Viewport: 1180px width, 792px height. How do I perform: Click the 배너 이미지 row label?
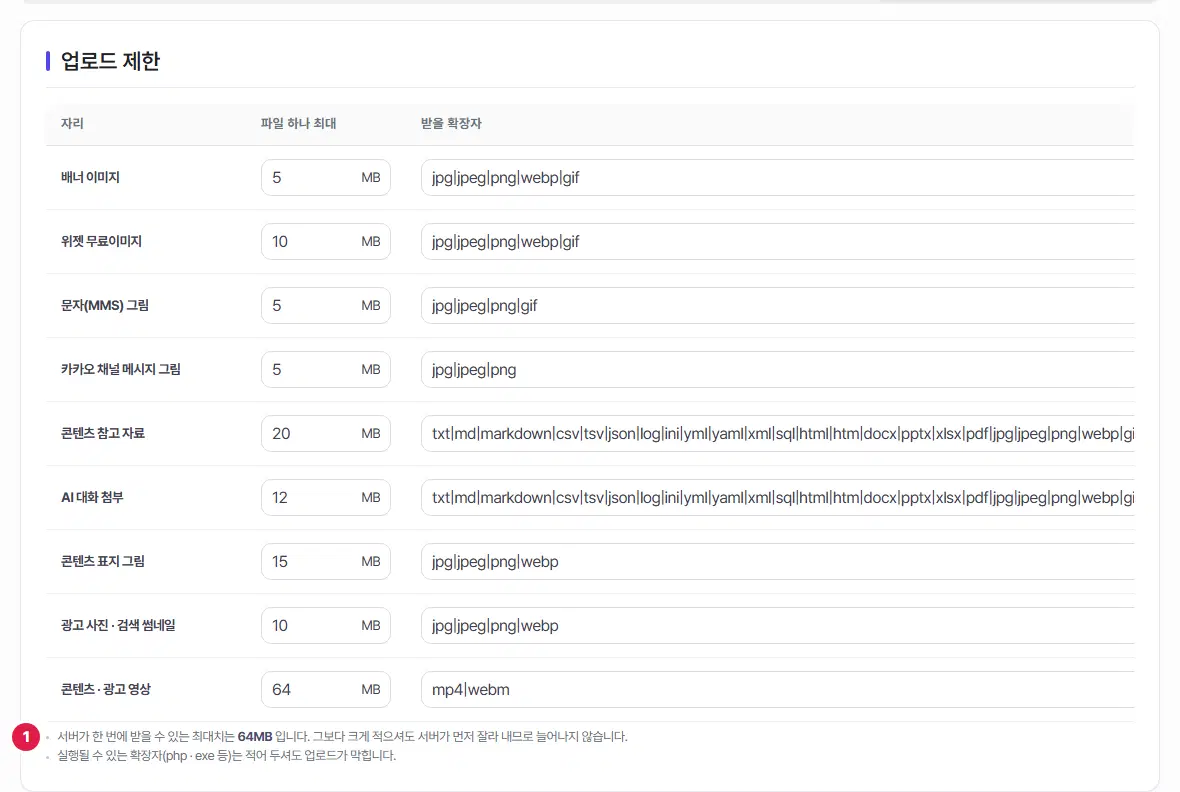(90, 178)
